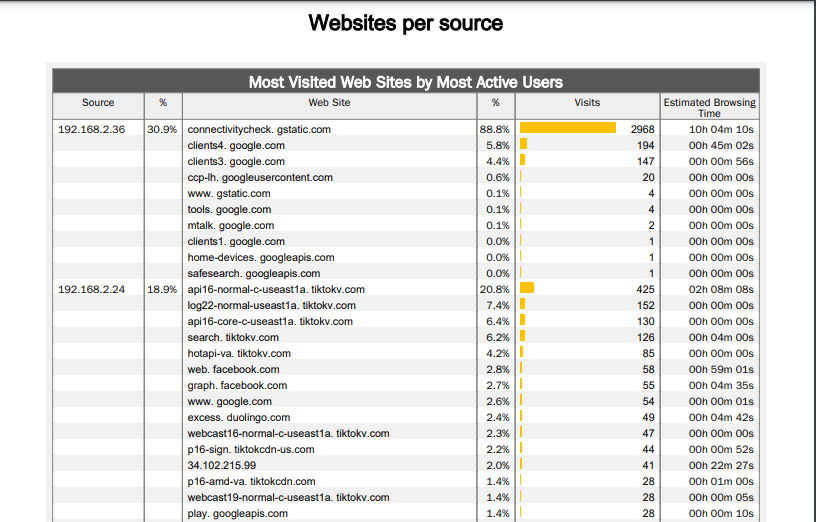Click browsing time 00h 00m 52s

(x=721, y=450)
